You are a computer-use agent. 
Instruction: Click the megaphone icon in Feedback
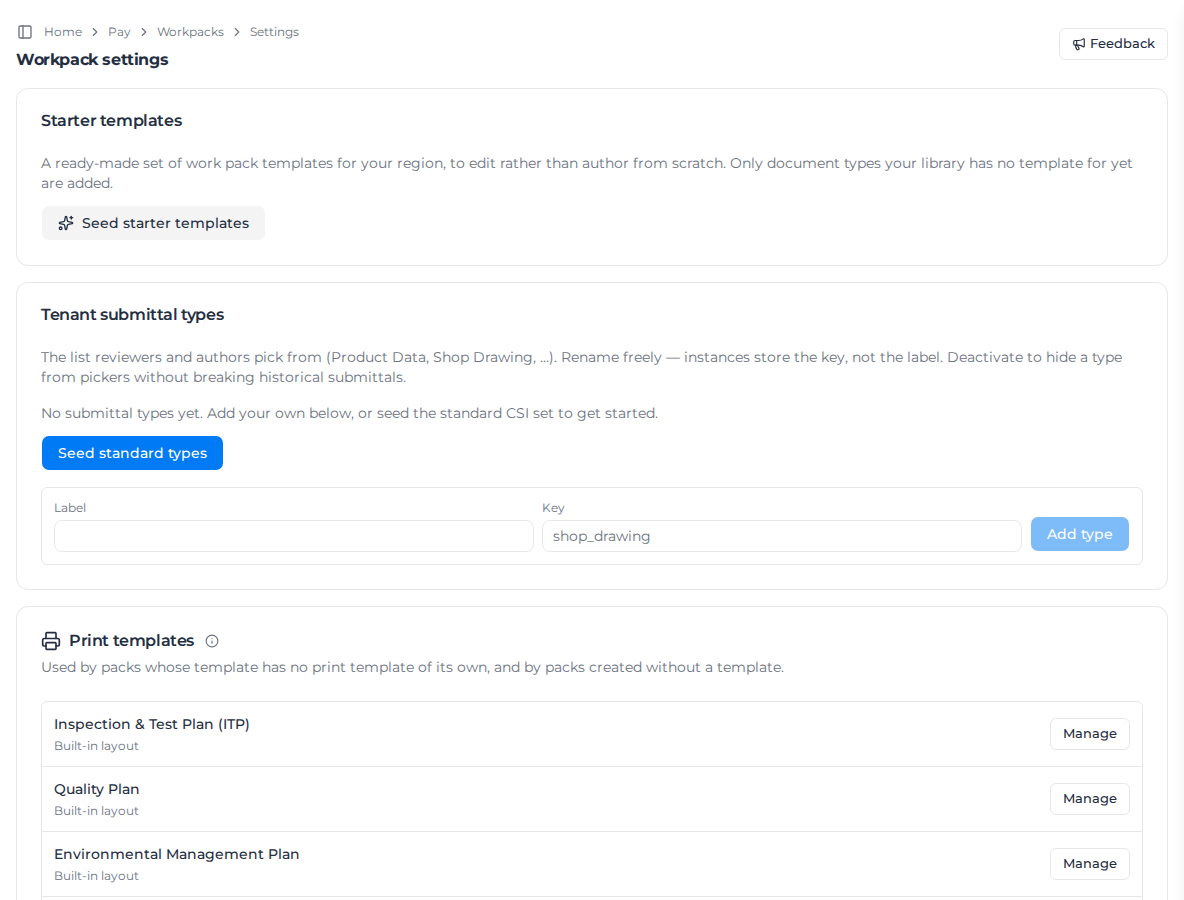tap(1079, 44)
